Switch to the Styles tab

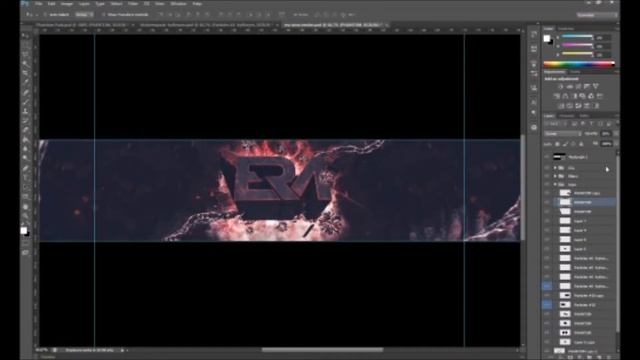click(x=575, y=72)
